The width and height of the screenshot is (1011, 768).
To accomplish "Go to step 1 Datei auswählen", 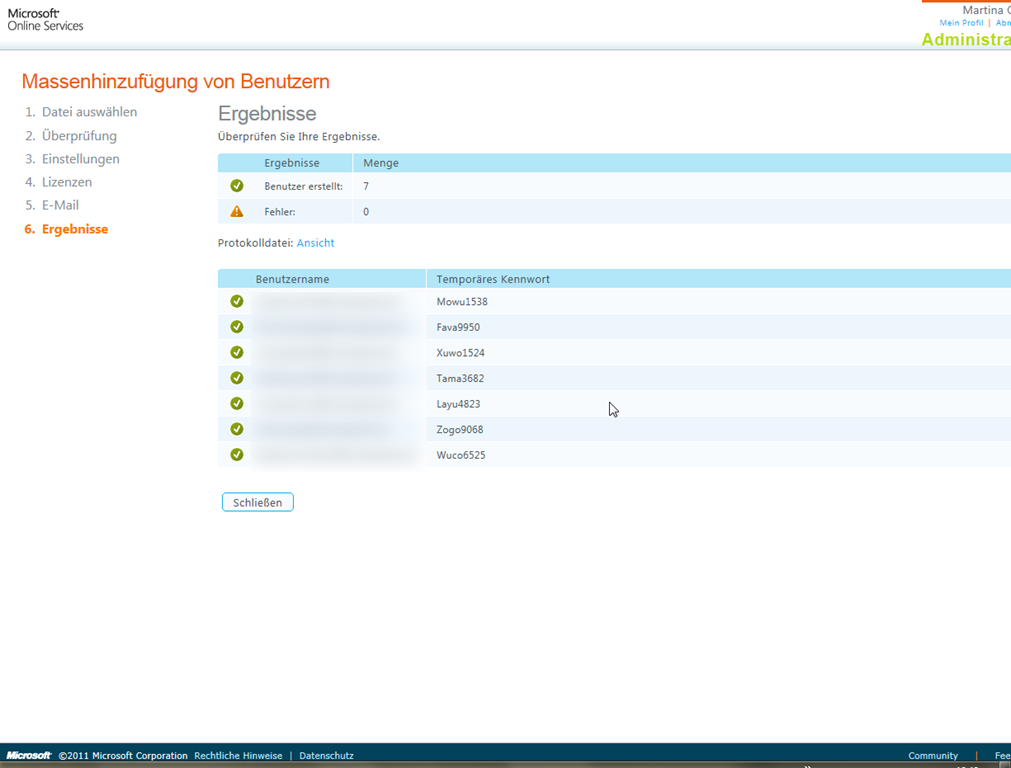I will (x=89, y=112).
